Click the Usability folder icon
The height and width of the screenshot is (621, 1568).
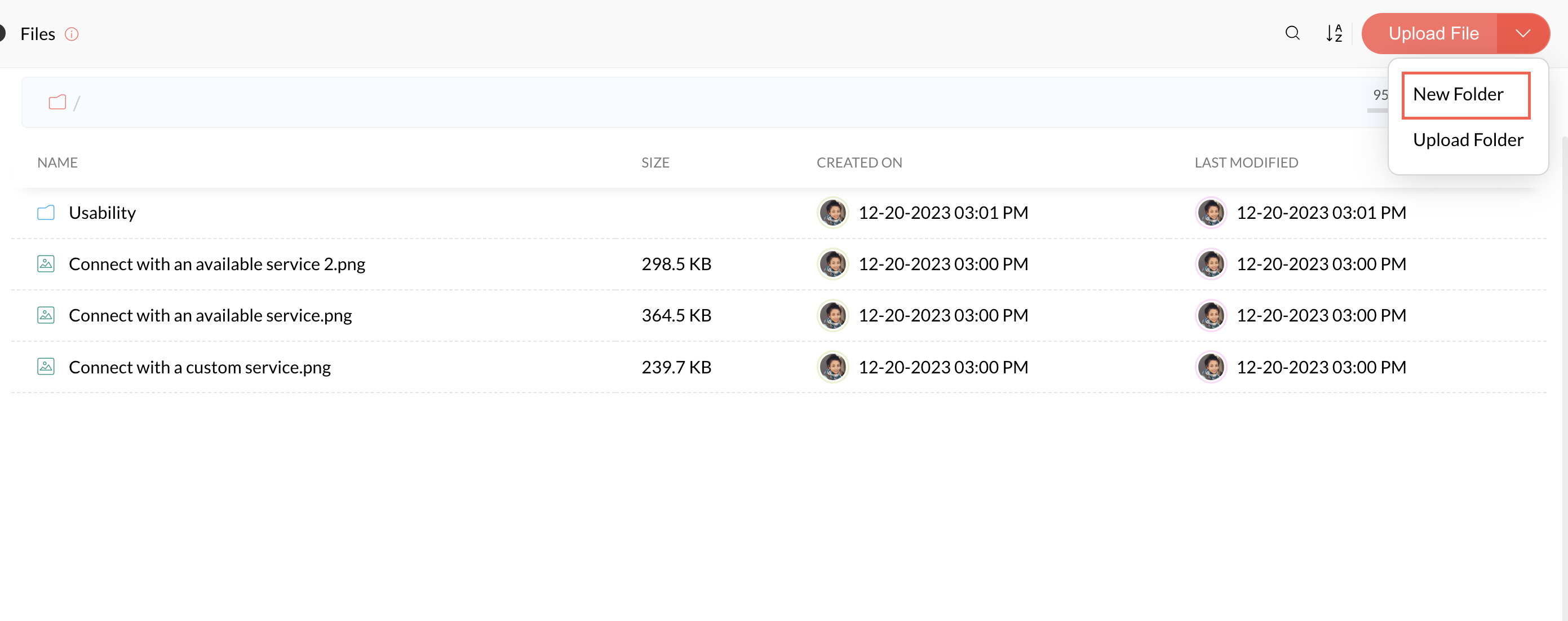pyautogui.click(x=46, y=213)
